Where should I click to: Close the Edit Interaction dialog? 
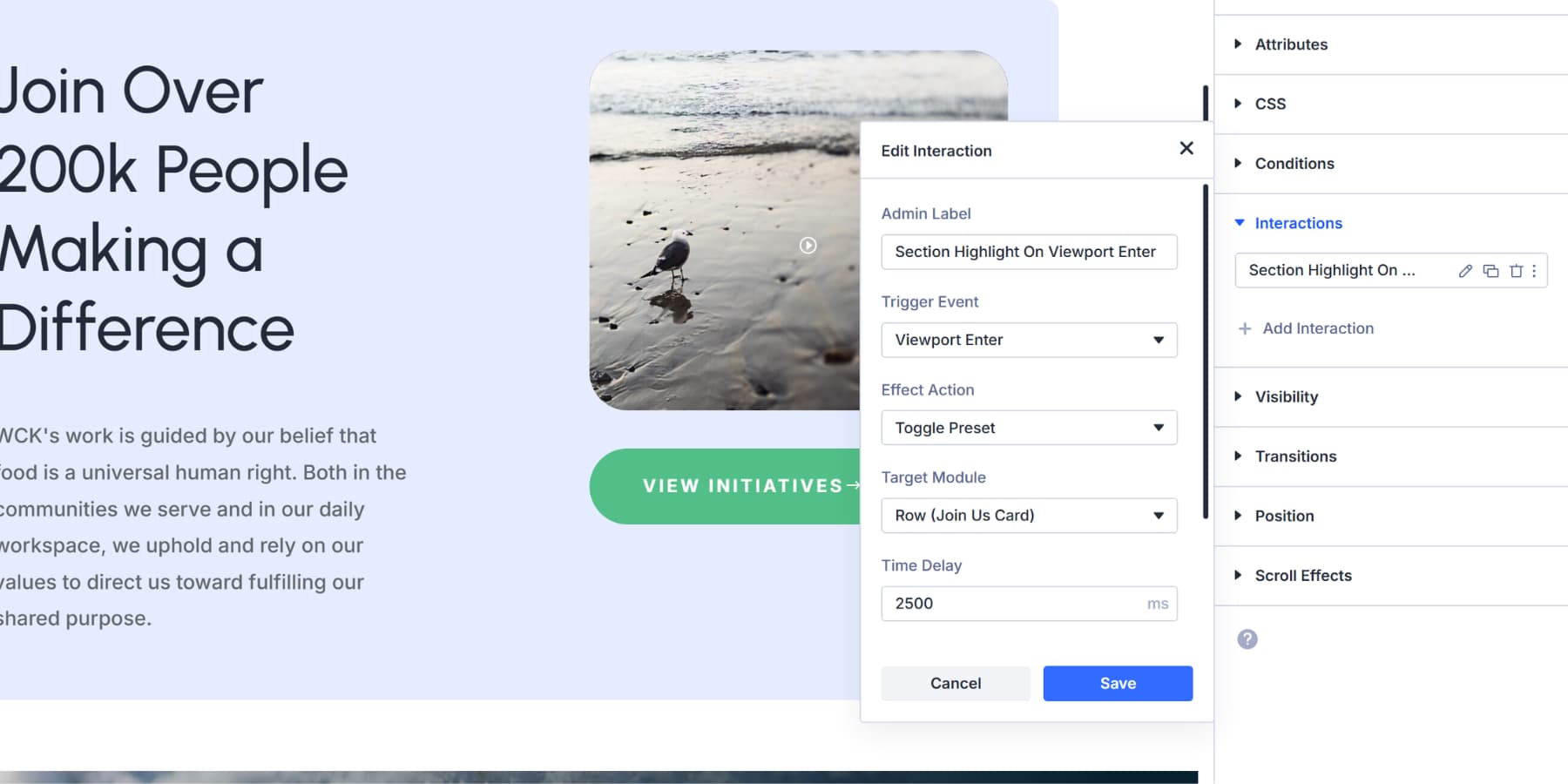1186,148
